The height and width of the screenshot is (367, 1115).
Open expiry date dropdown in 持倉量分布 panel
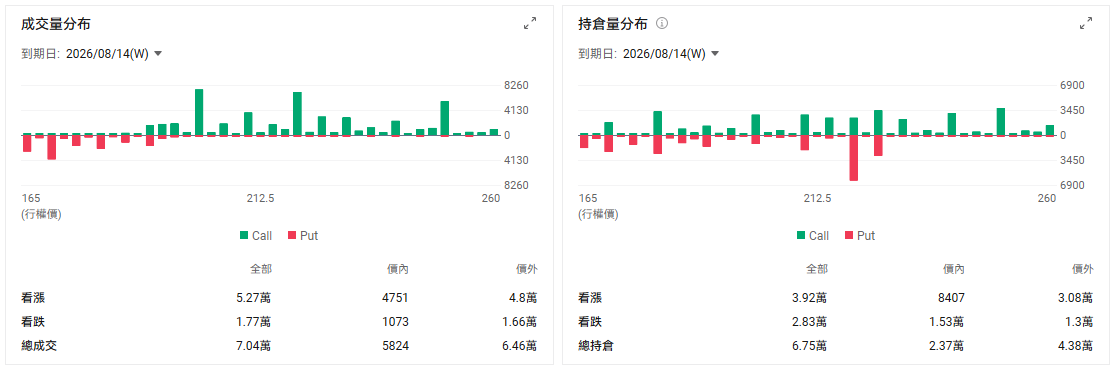(671, 54)
